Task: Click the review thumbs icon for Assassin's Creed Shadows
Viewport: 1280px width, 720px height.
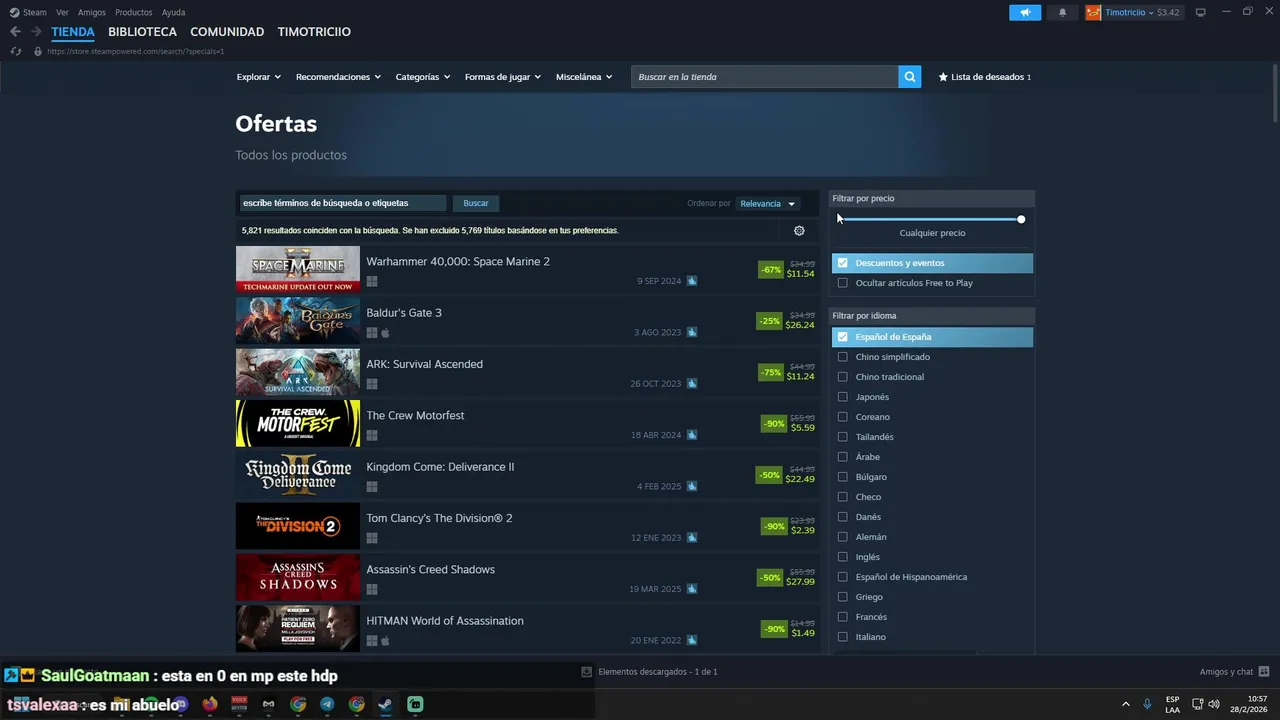Action: (x=691, y=589)
